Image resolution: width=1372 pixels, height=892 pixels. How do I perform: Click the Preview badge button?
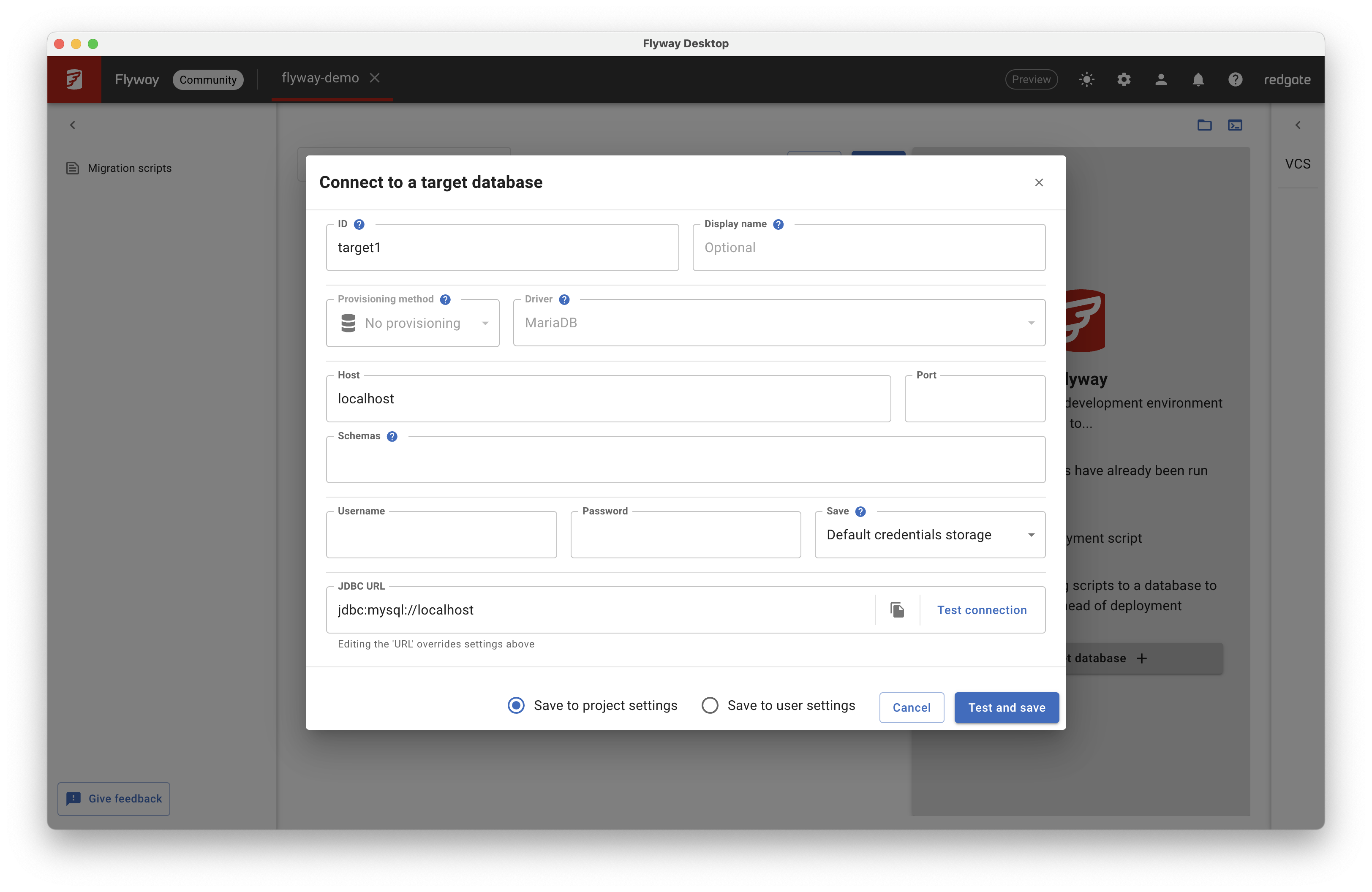(1031, 79)
